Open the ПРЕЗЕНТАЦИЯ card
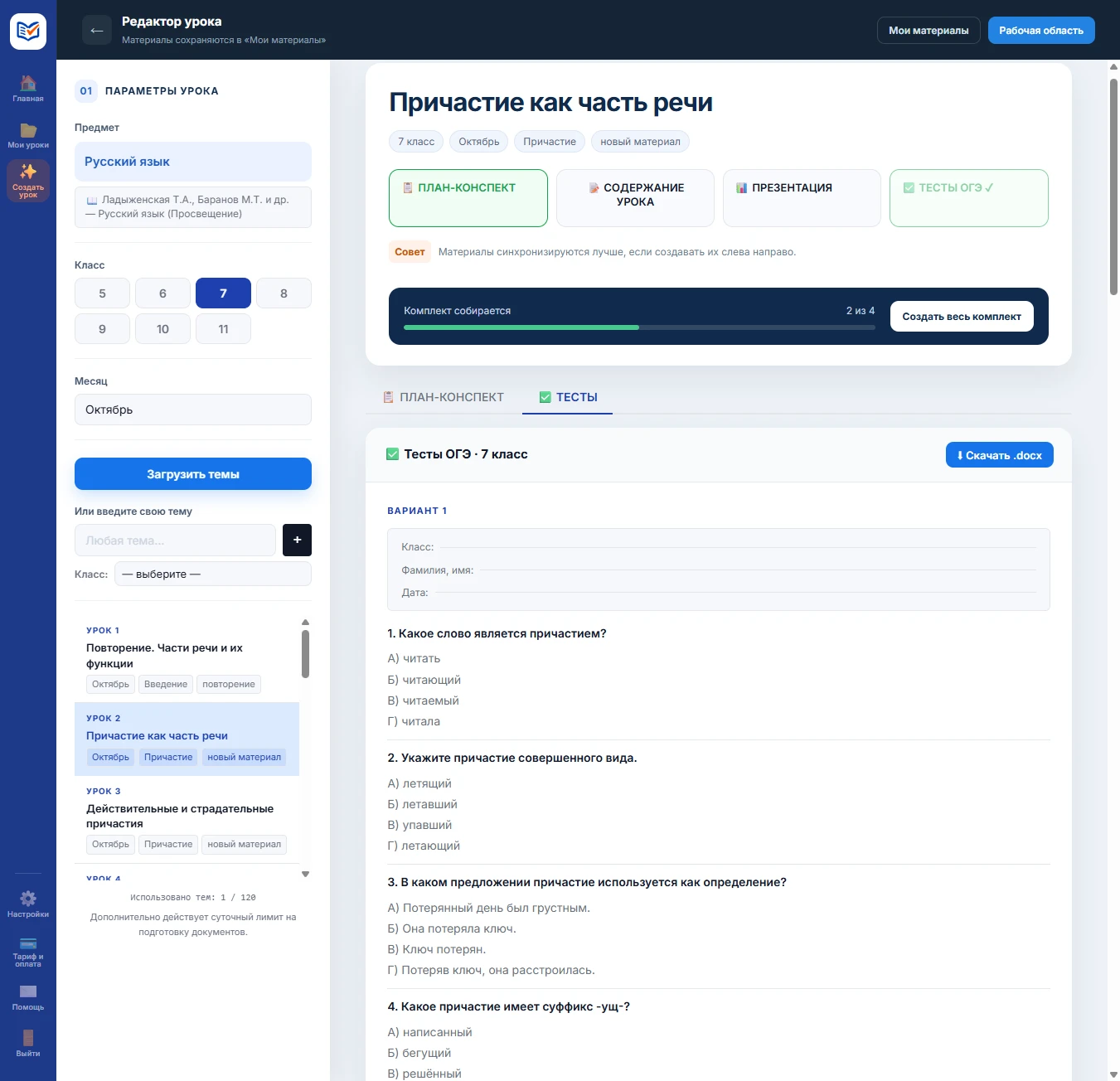Image resolution: width=1120 pixels, height=1081 pixels. [x=802, y=198]
